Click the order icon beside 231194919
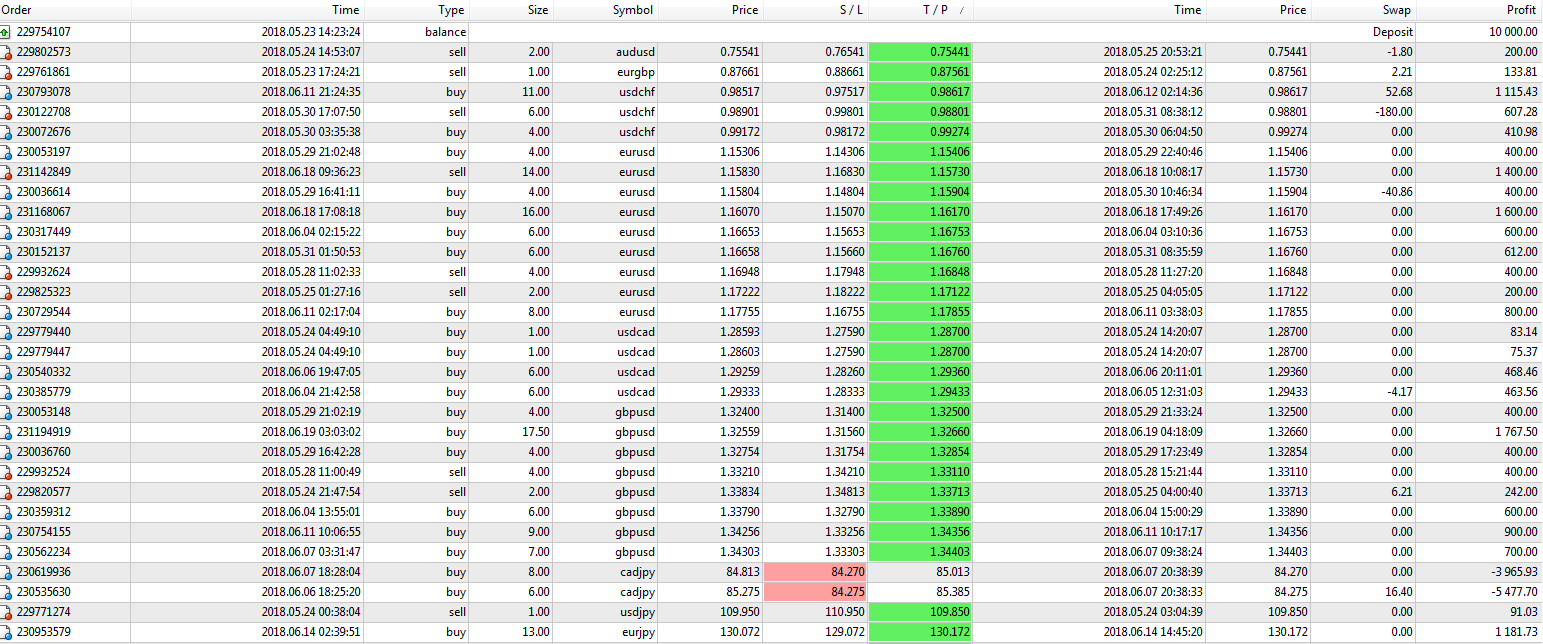Screen dimensions: 1543x644 pyautogui.click(x=6, y=432)
